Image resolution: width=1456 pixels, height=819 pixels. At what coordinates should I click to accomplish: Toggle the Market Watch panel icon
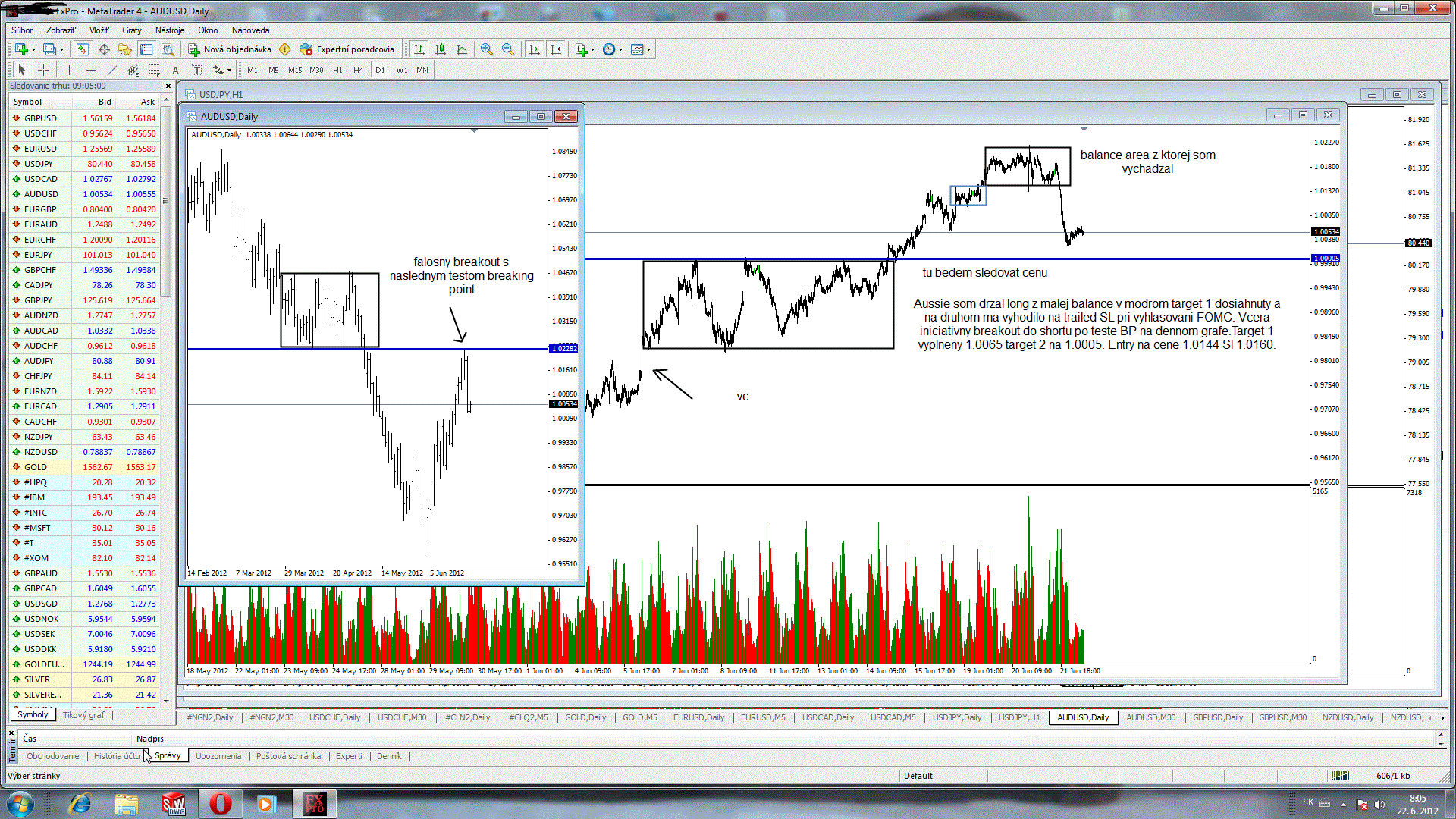pos(82,49)
